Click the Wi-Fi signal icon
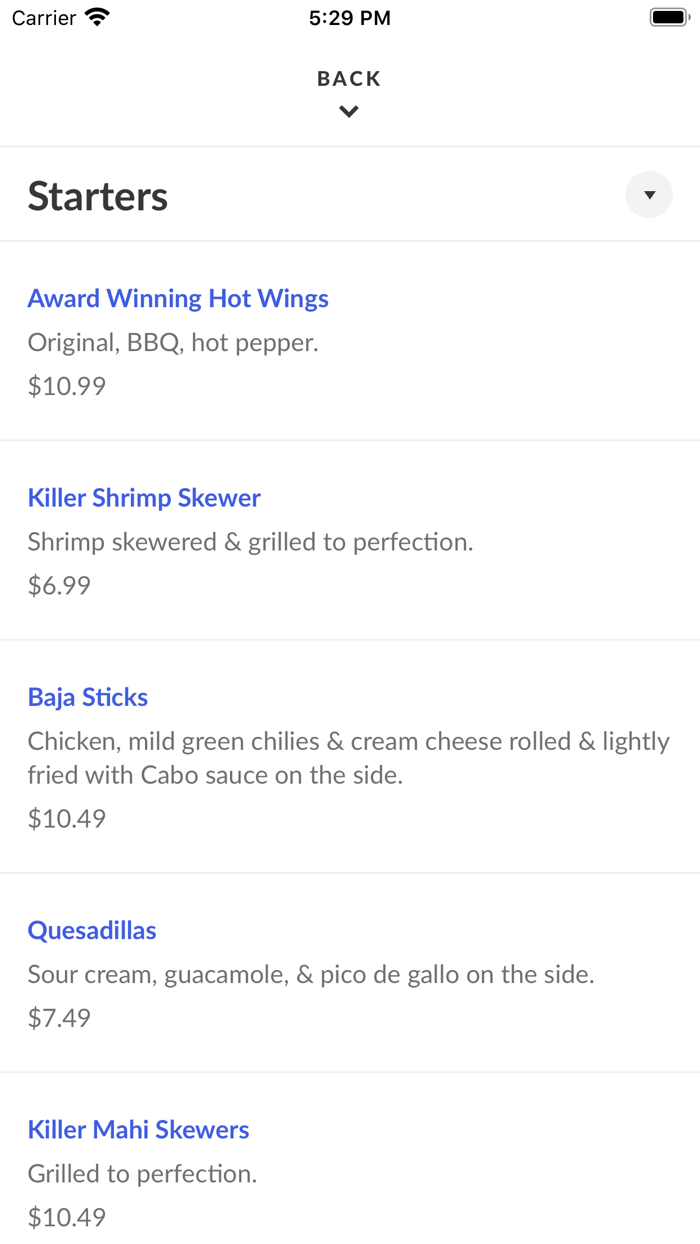The height and width of the screenshot is (1244, 700). click(95, 16)
